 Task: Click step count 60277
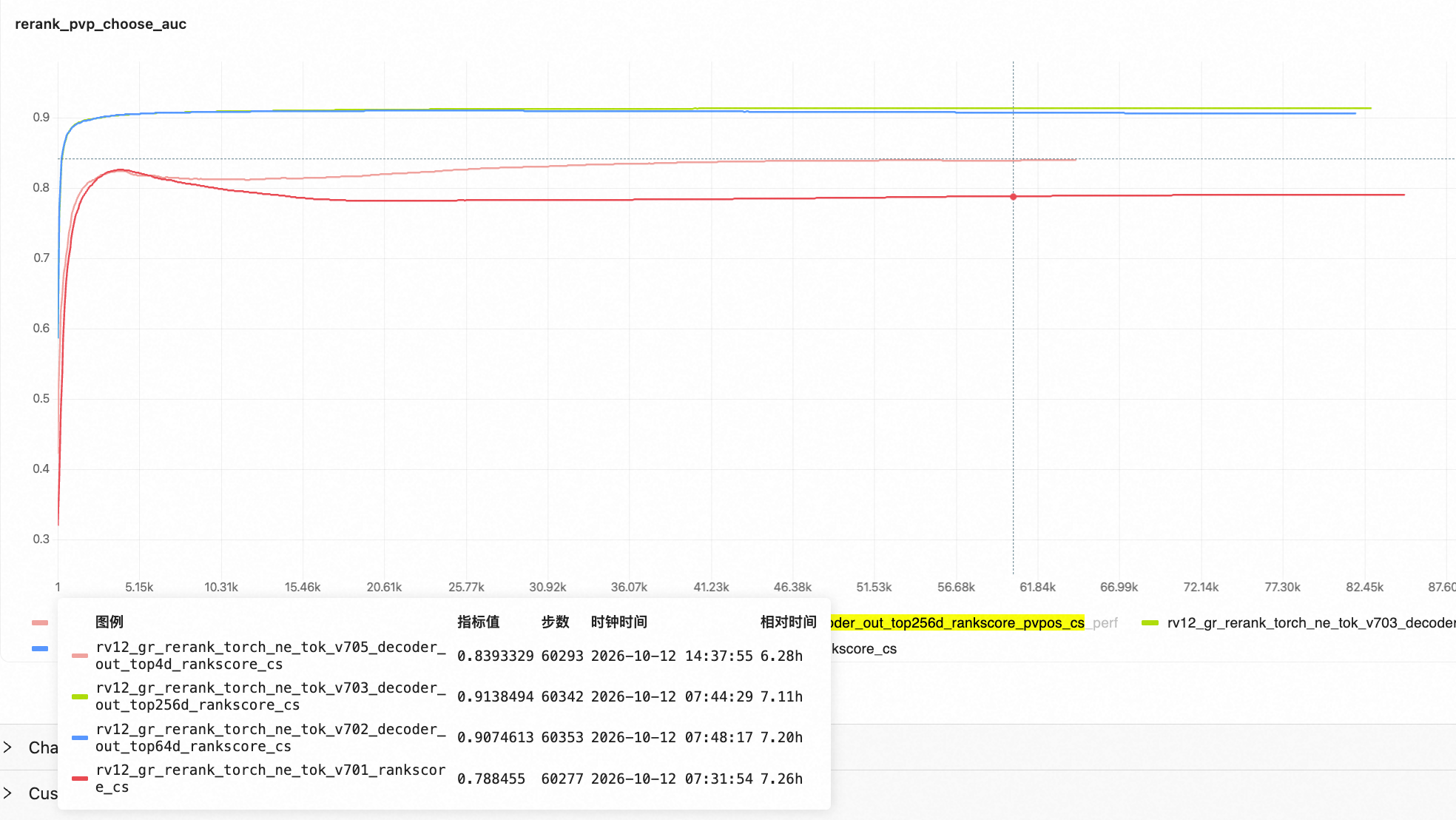tap(562, 779)
